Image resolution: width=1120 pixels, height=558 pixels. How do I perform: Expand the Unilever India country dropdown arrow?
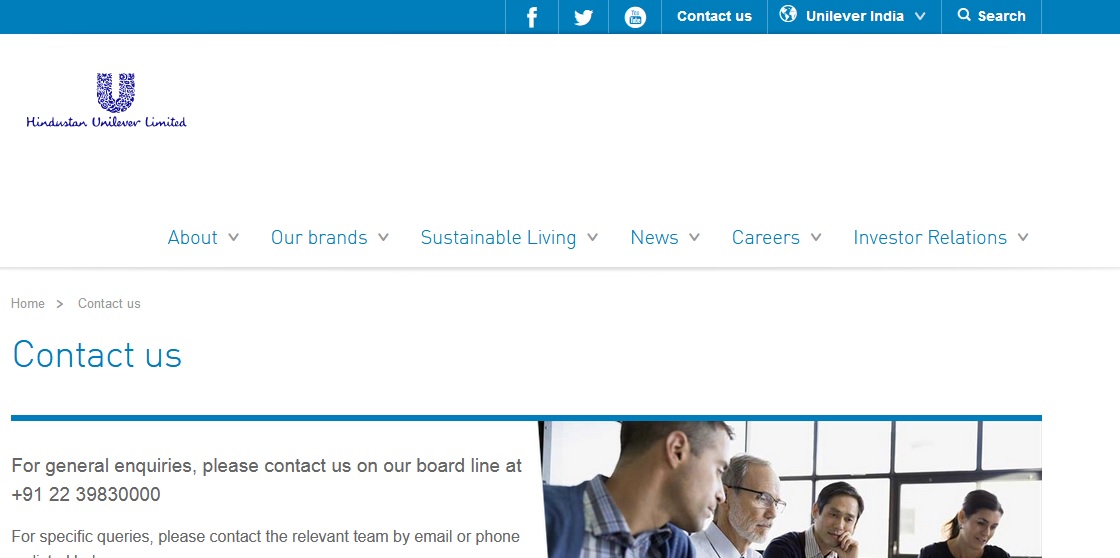pyautogui.click(x=920, y=16)
